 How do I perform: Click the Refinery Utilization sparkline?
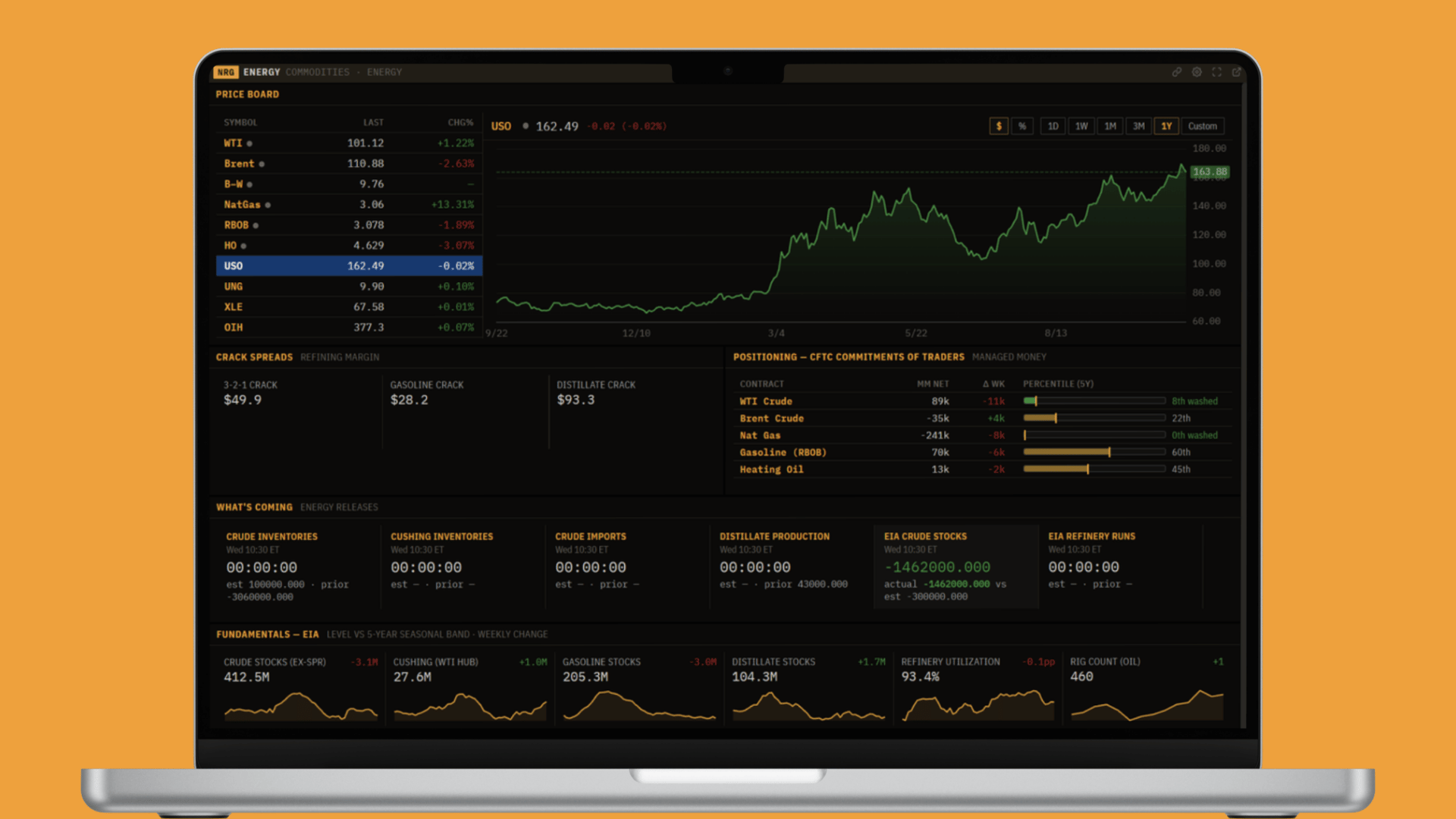pos(978,705)
